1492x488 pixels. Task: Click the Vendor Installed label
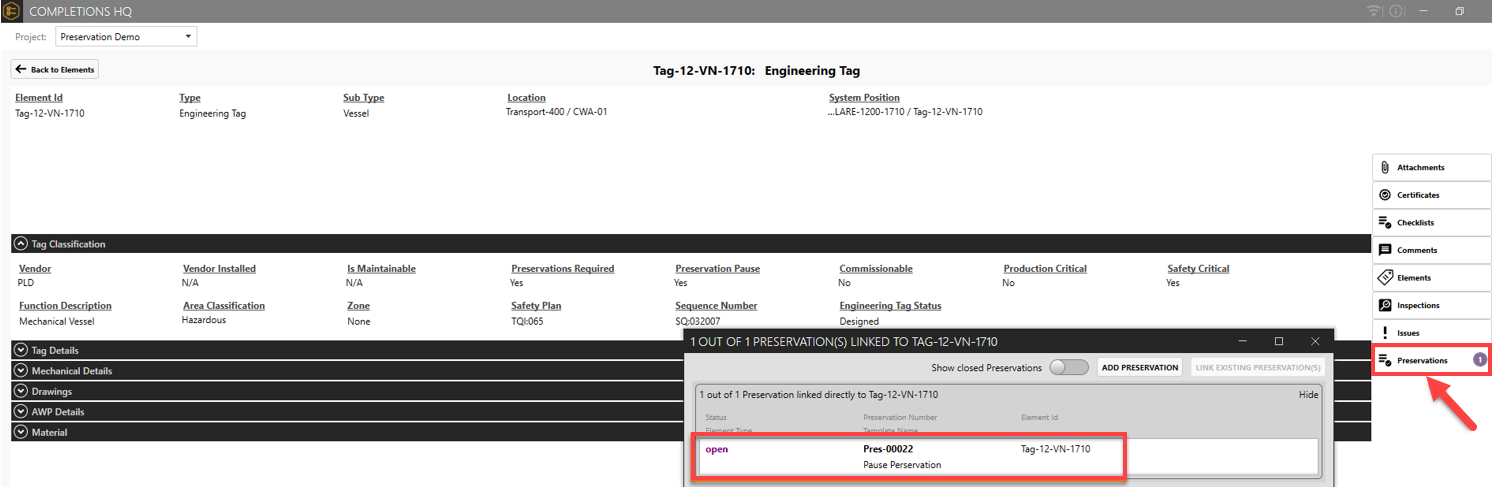pos(219,269)
